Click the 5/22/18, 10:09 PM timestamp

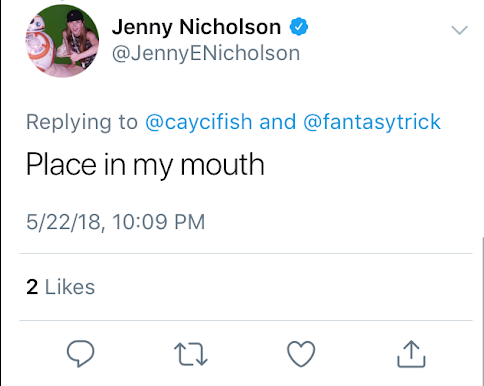point(115,222)
